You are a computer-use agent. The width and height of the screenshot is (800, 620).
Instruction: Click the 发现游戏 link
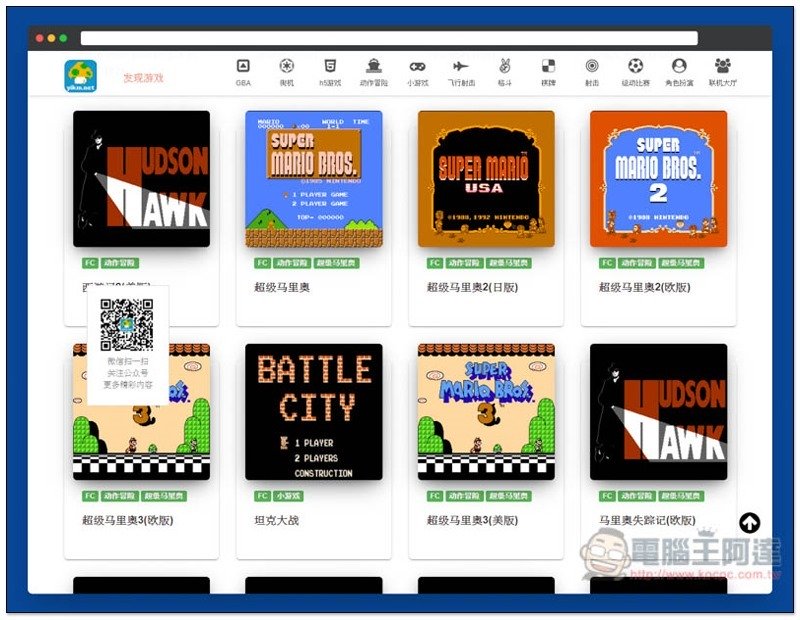[x=143, y=78]
